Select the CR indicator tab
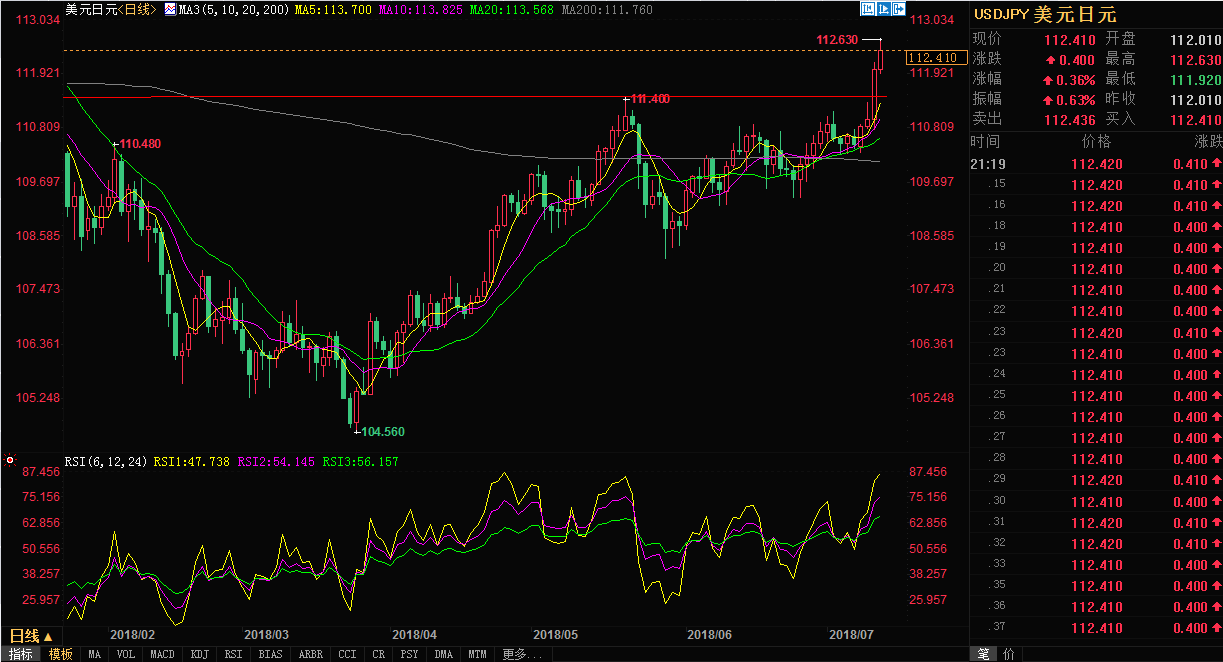This screenshot has height=662, width=1223. tap(378, 654)
